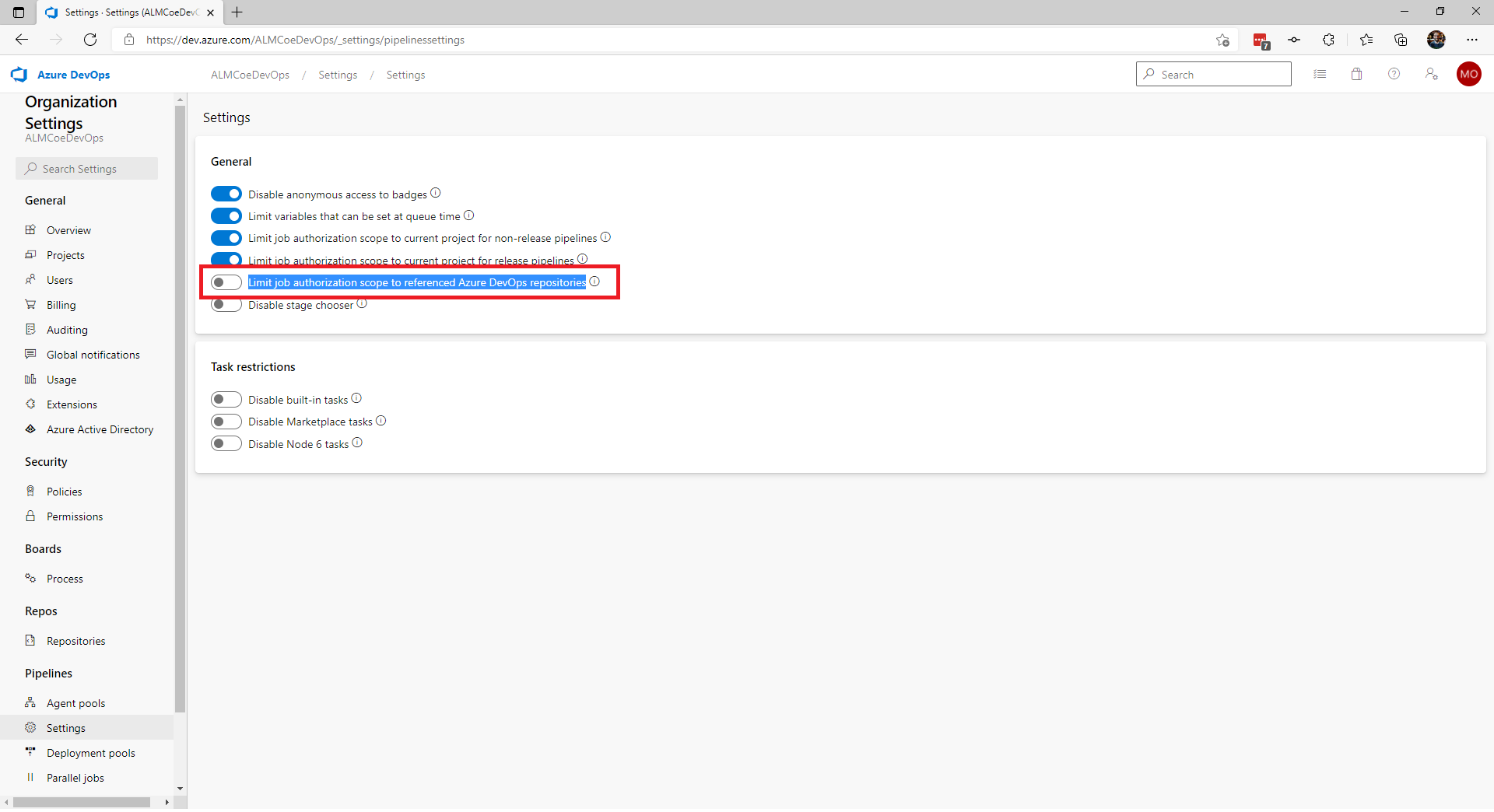Enable Disable built-in tasks toggle
Screen dimensions: 1494x812
click(226, 399)
